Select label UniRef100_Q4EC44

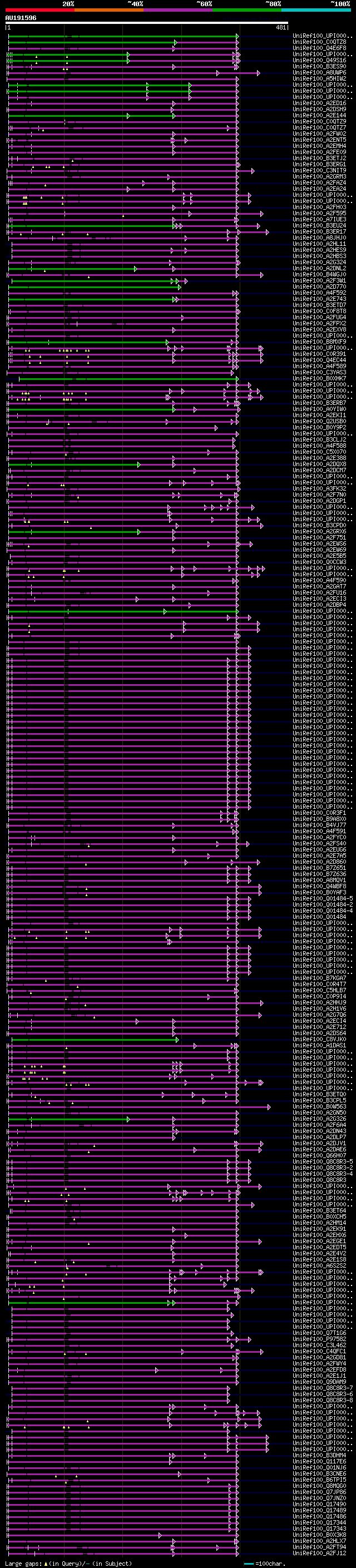click(319, 360)
